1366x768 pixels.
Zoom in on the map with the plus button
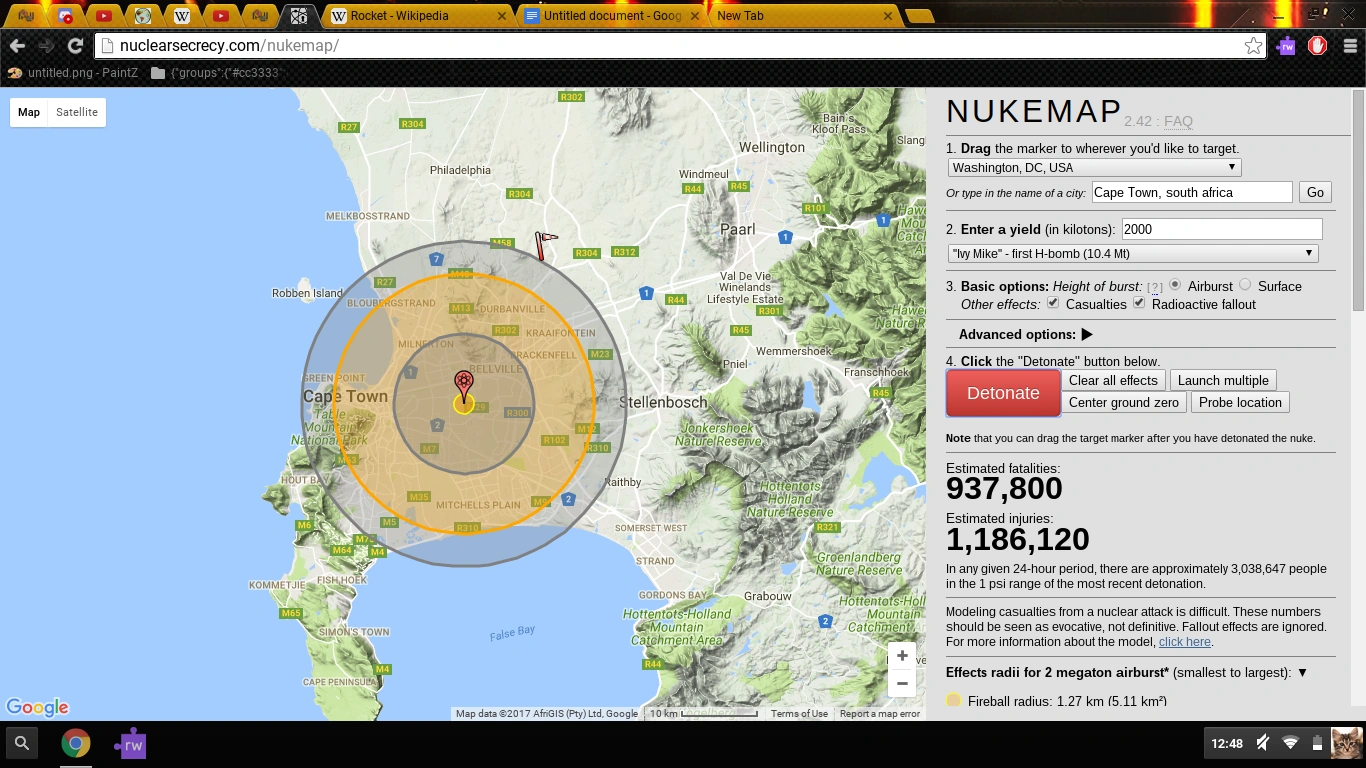coord(902,656)
